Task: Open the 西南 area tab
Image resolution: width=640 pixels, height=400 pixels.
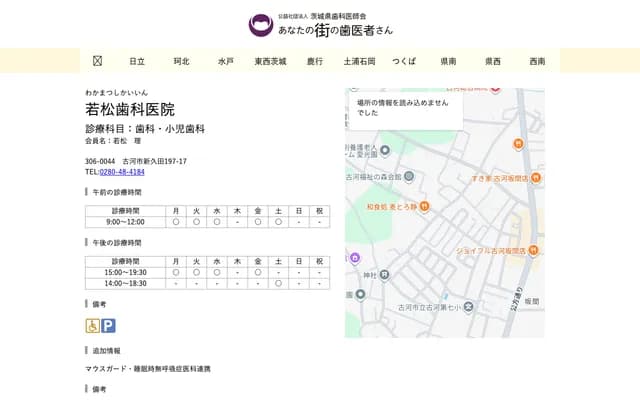Action: pyautogui.click(x=537, y=61)
